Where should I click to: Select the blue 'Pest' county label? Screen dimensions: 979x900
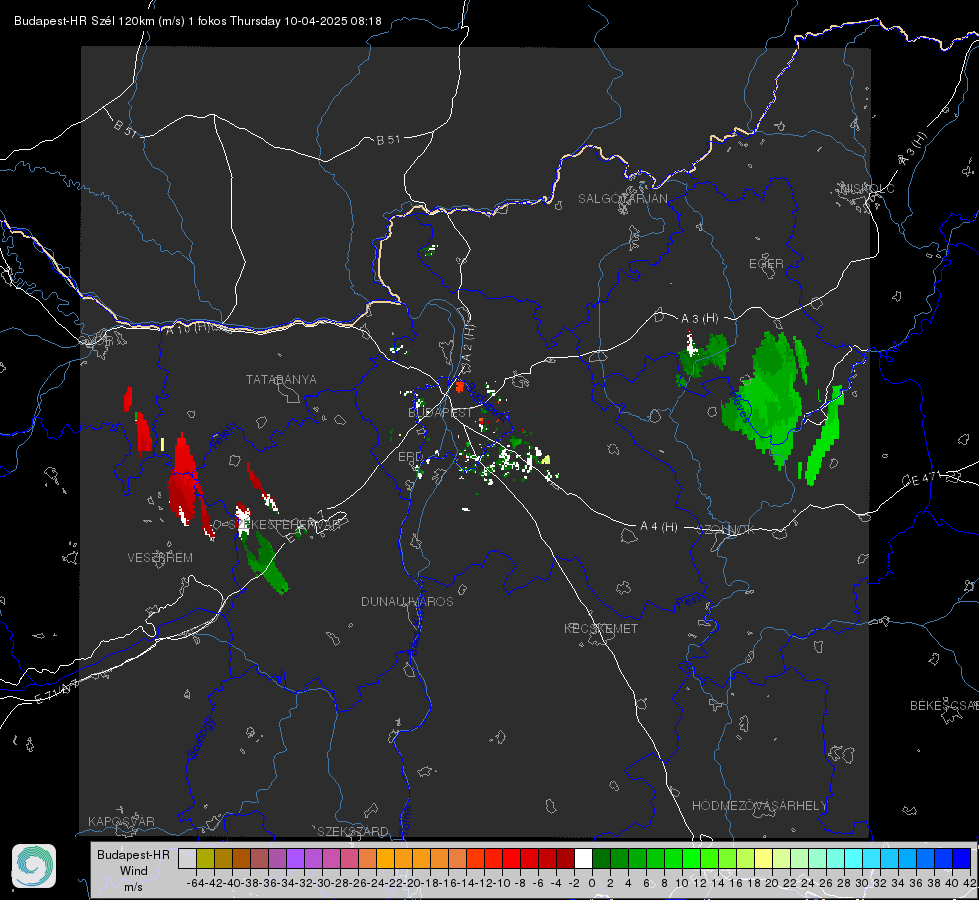688,601
